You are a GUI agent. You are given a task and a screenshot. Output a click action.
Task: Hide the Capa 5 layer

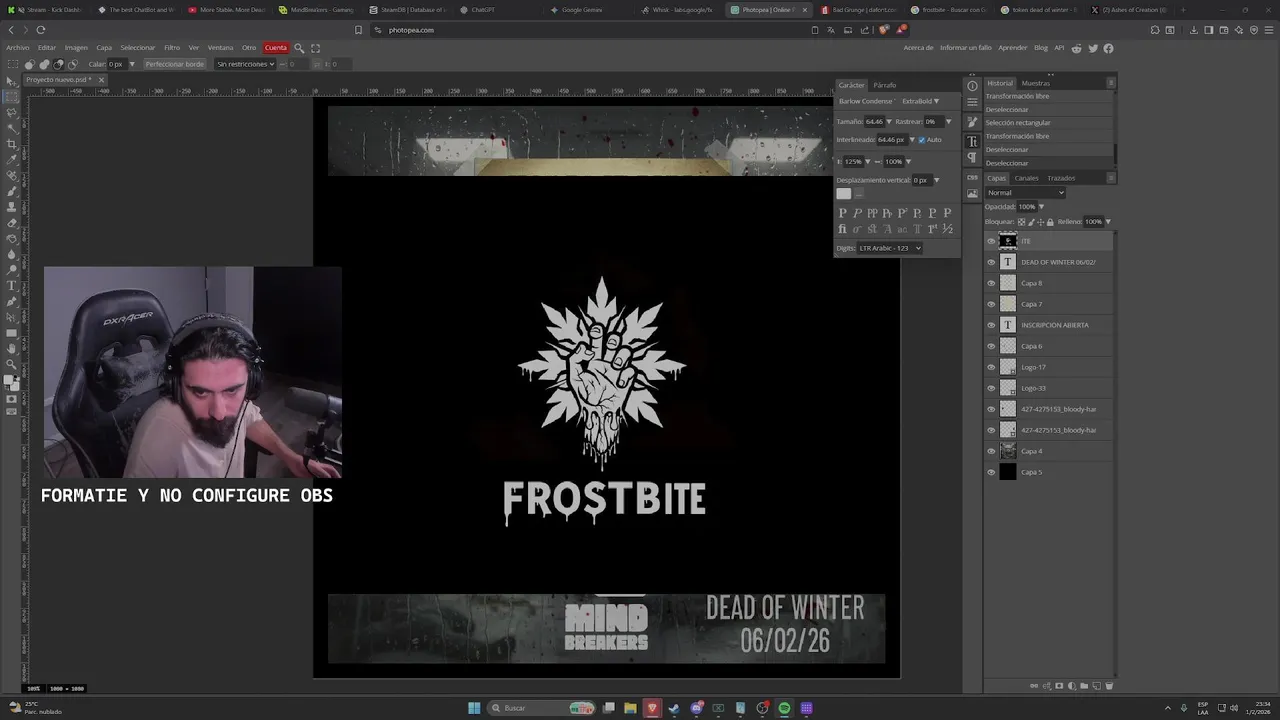click(x=991, y=472)
